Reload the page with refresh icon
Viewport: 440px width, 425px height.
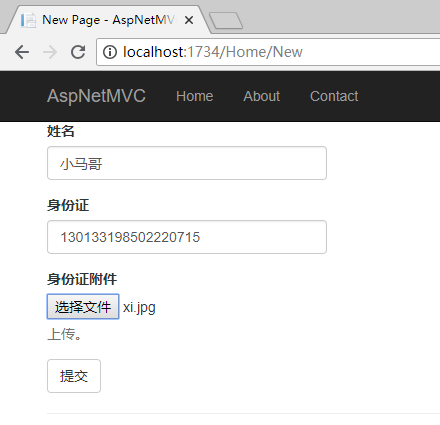[78, 52]
